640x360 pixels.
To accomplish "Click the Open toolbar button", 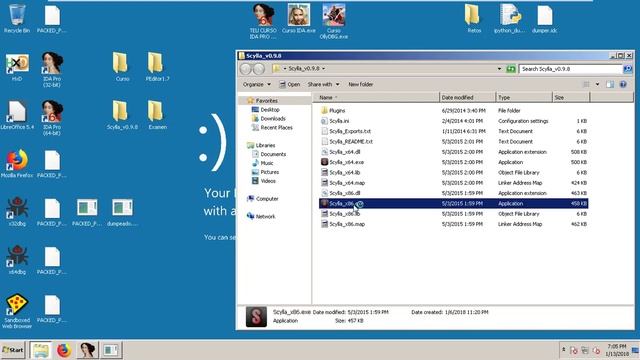I will click(x=290, y=84).
